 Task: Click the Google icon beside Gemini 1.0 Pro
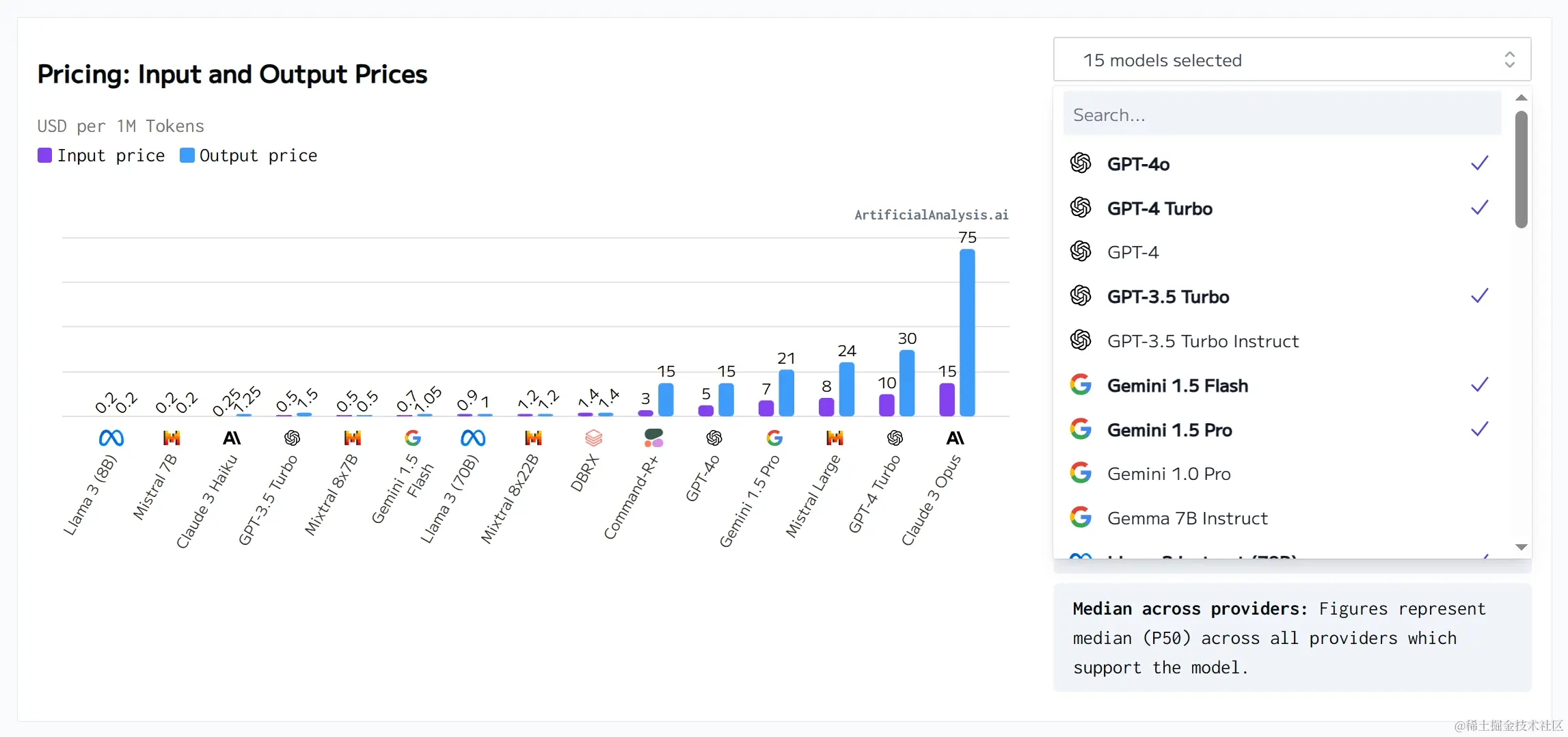[x=1081, y=472]
